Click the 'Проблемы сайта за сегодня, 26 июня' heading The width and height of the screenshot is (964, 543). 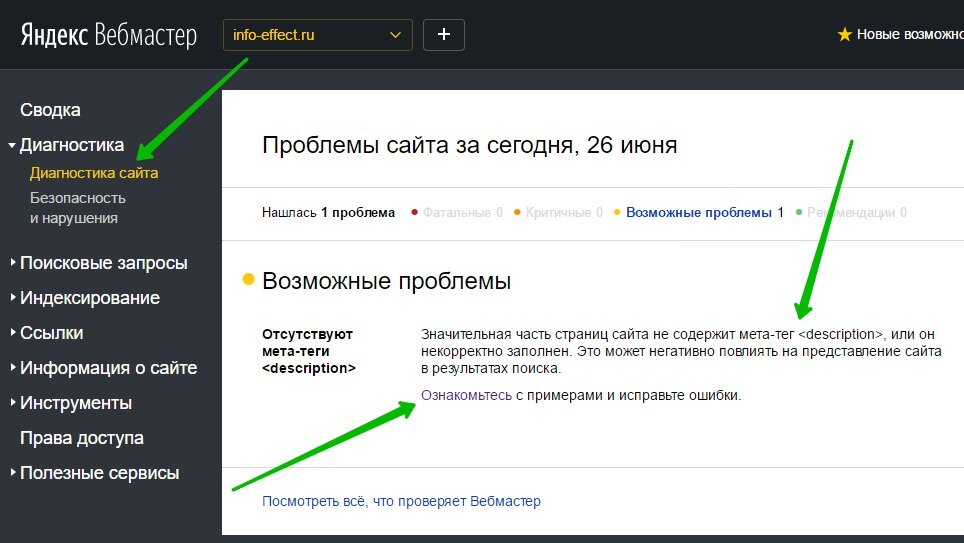pyautogui.click(x=470, y=145)
